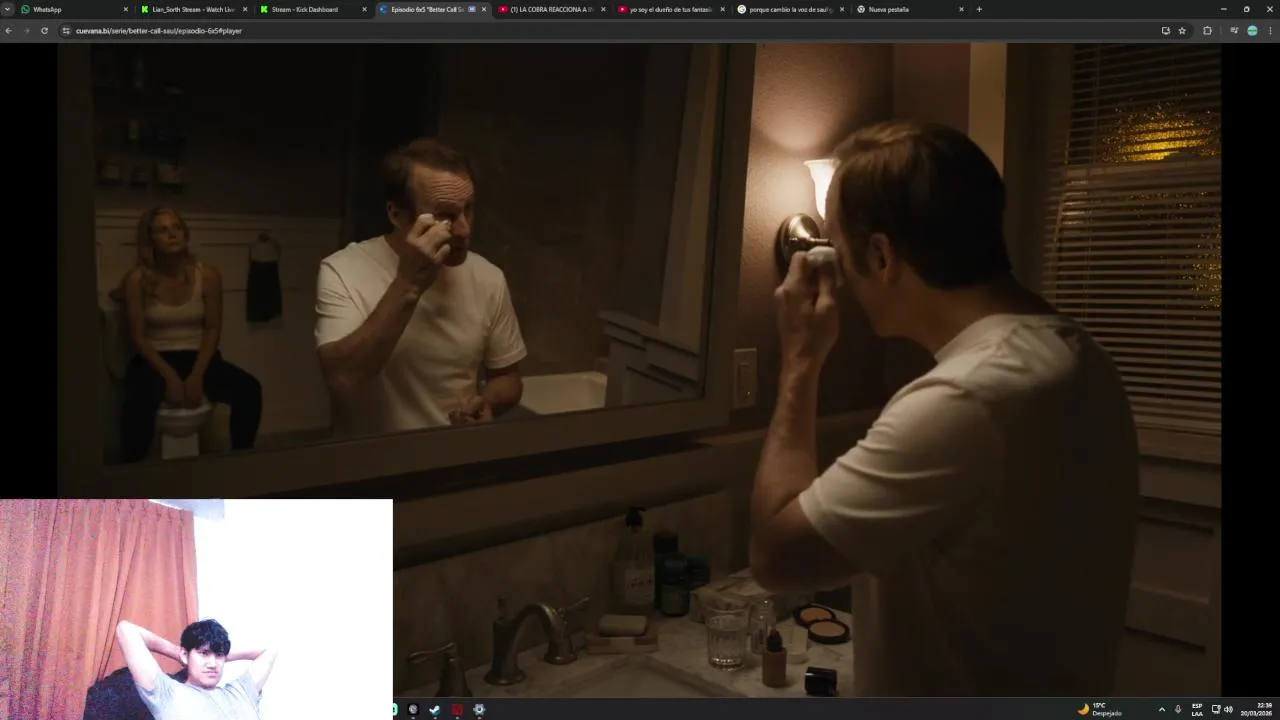Open the Chrome three-dot menu
This screenshot has height=720, width=1280.
pyautogui.click(x=1270, y=31)
